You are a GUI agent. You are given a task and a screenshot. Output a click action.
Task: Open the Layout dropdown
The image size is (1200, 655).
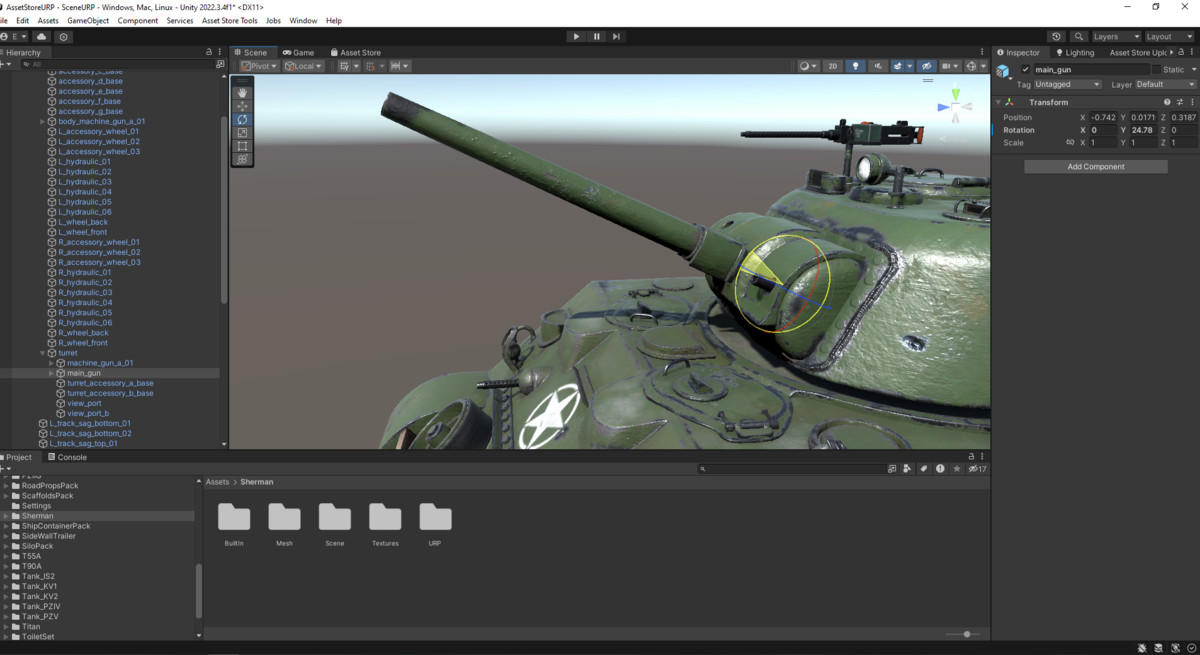[x=1170, y=36]
